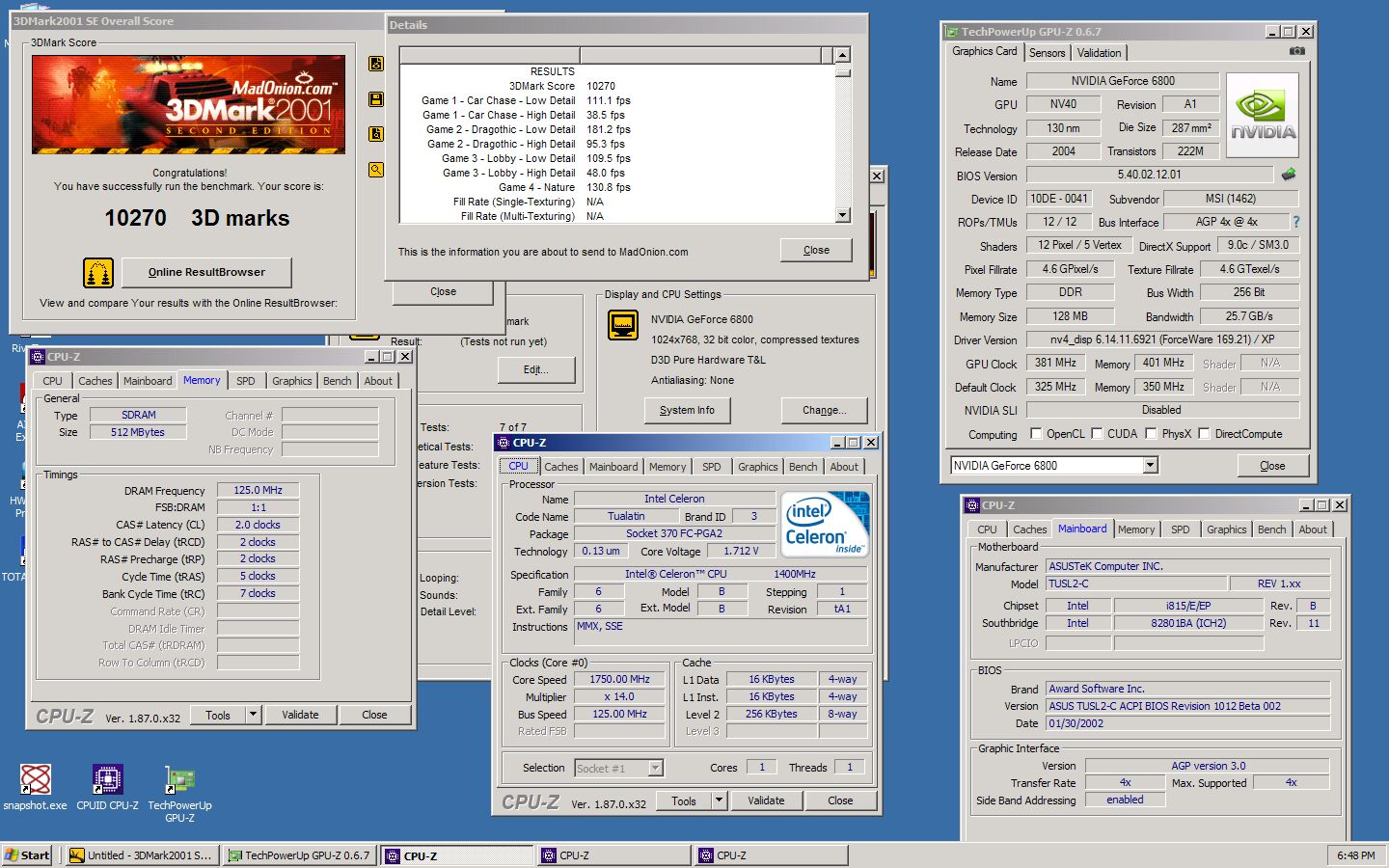This screenshot has width=1389, height=868.
Task: Click Tools button in CPU-Z Memory window
Action: [x=218, y=715]
